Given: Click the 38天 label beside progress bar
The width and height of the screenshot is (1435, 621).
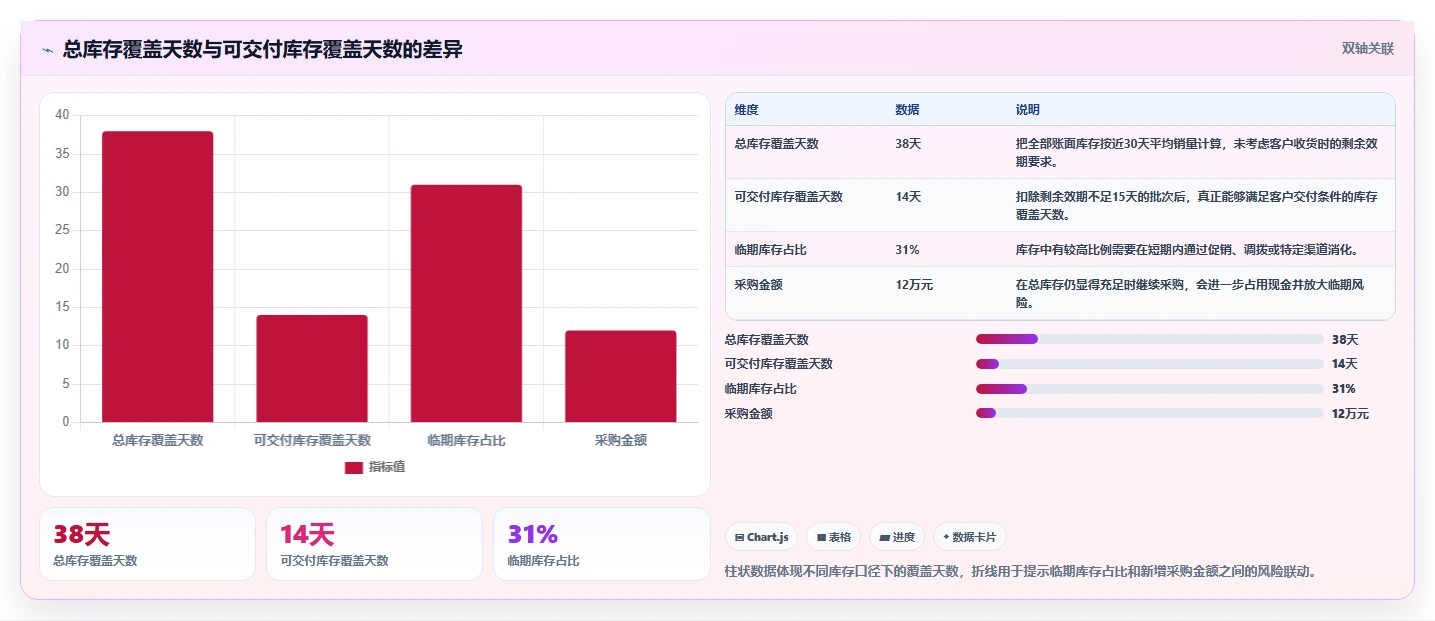Looking at the screenshot, I should coord(1345,340).
